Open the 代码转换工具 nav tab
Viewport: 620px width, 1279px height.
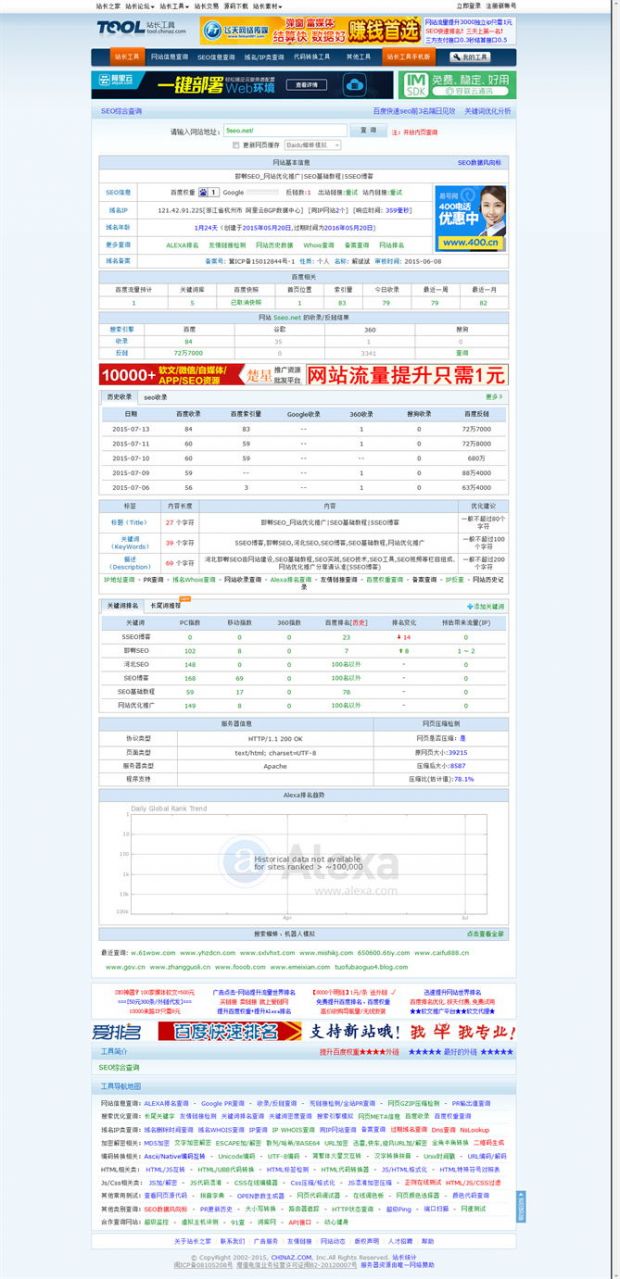[314, 57]
